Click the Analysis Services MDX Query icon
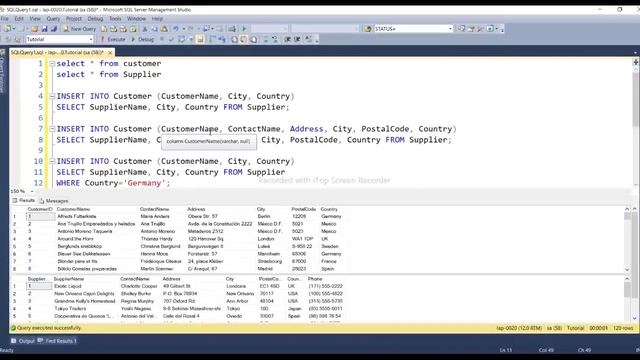 114,29
